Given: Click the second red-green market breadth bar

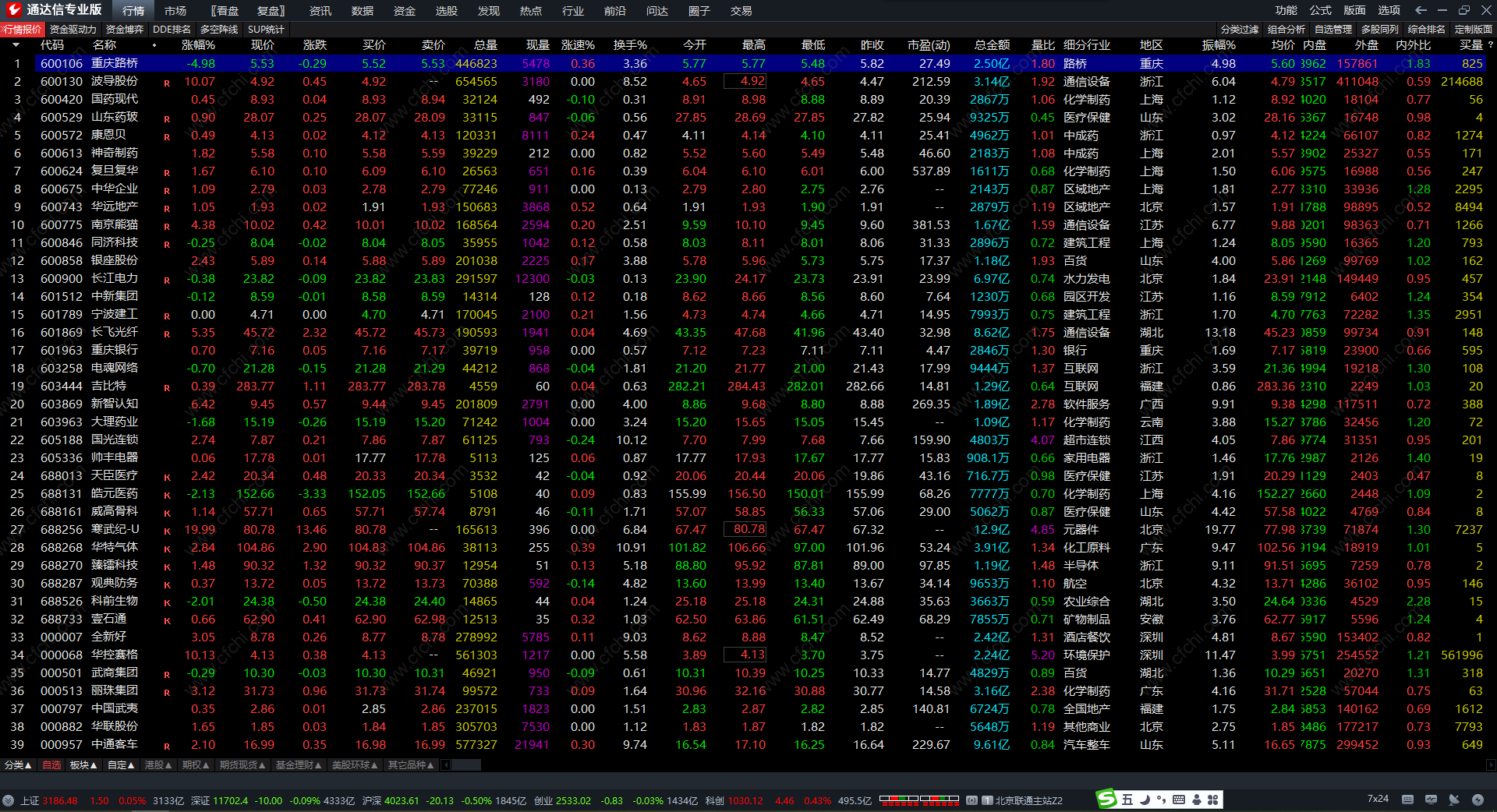Looking at the screenshot, I should 939,800.
